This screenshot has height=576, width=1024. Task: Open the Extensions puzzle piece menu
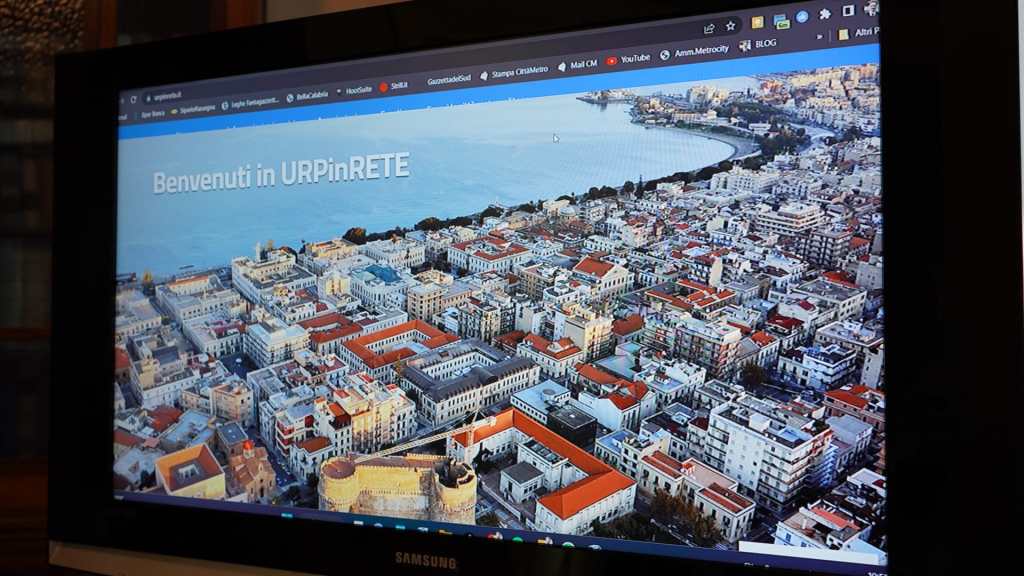pyautogui.click(x=825, y=14)
